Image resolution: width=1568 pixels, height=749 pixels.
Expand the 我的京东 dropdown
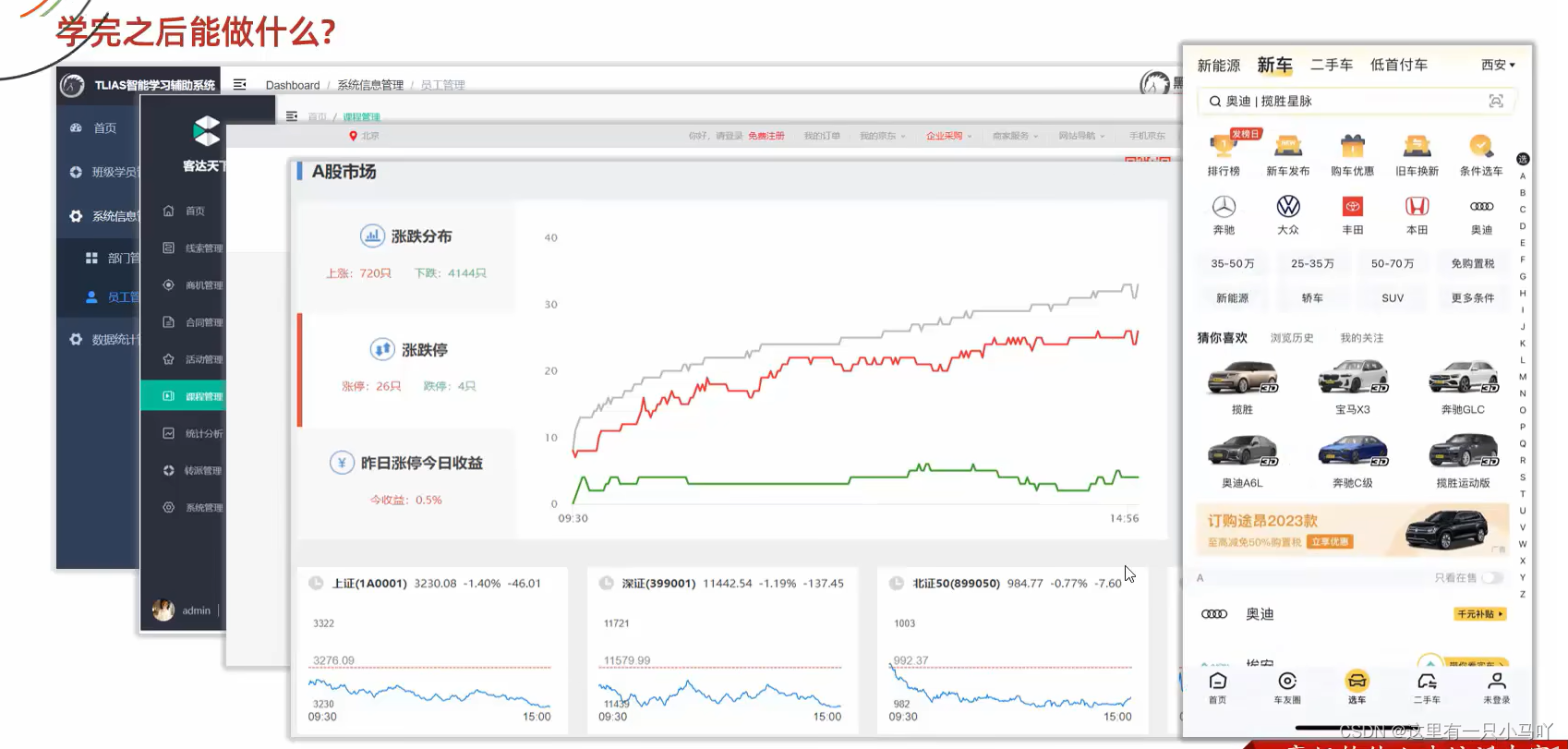(x=883, y=136)
